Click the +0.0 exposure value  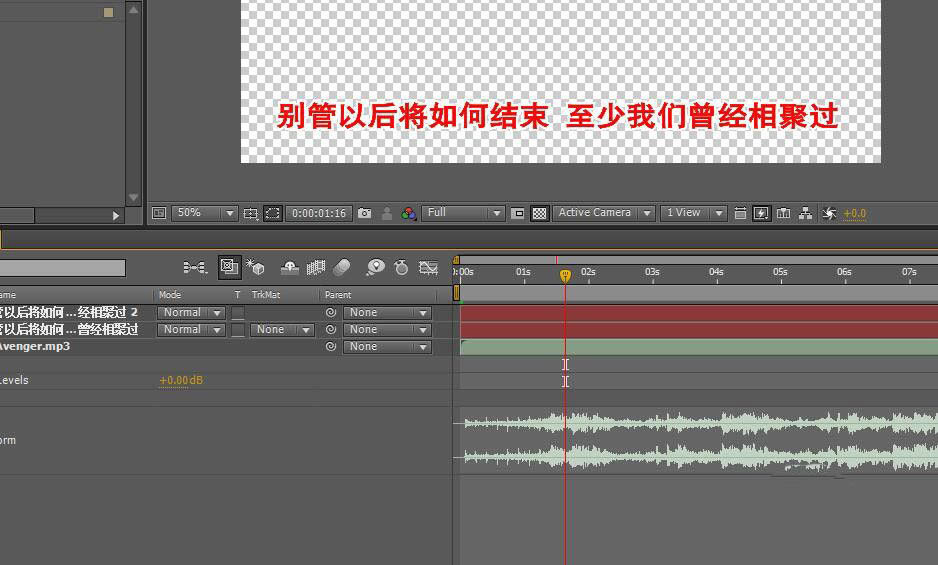click(855, 214)
